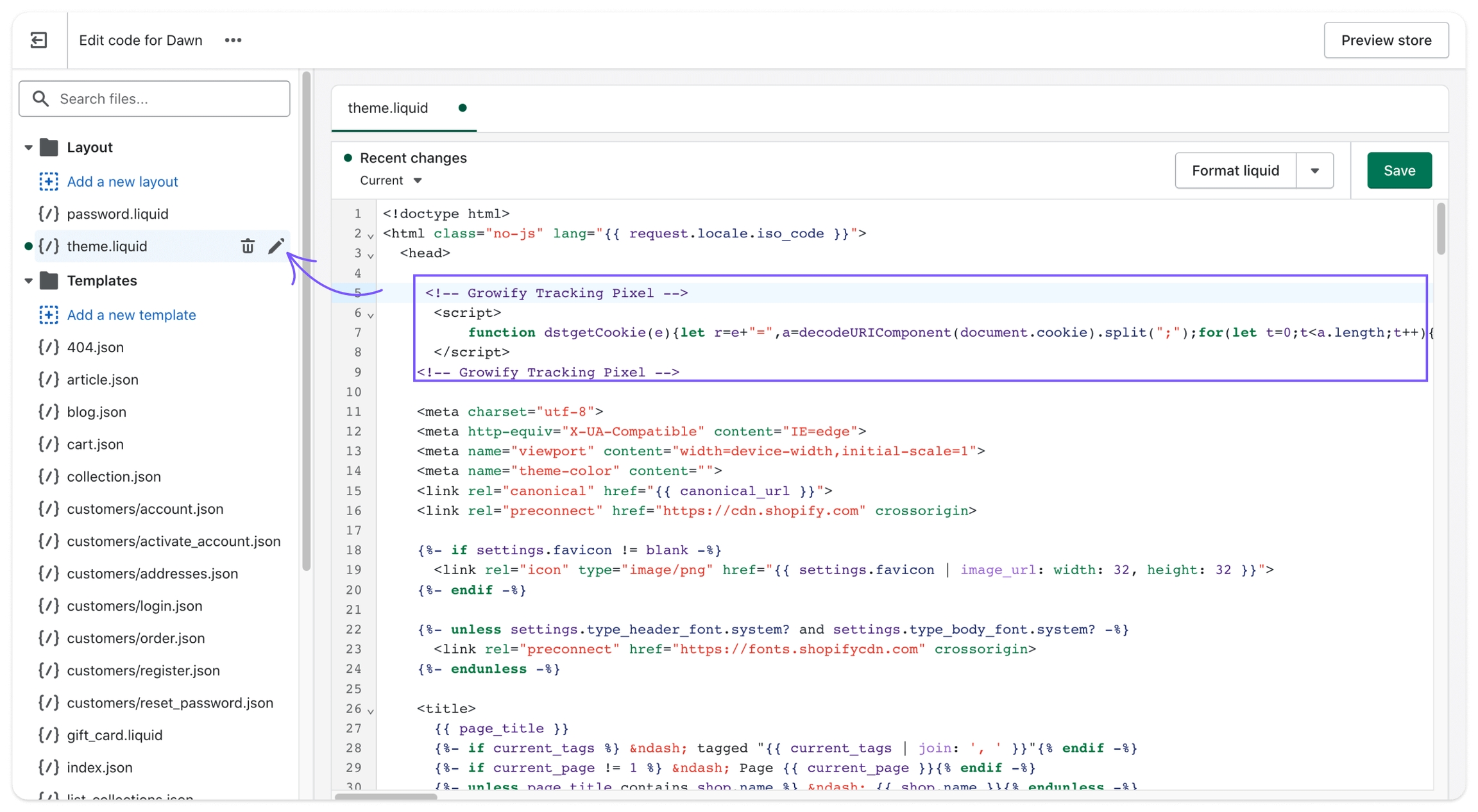Click the page_title code line
1478x812 pixels.
point(502,729)
